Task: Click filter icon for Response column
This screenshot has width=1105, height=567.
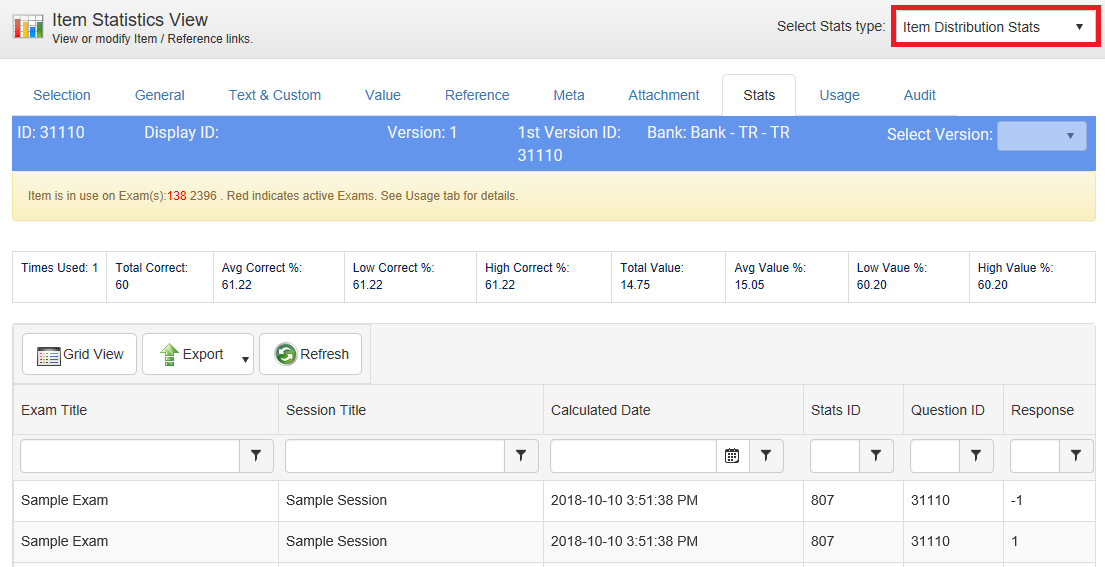Action: (1076, 456)
